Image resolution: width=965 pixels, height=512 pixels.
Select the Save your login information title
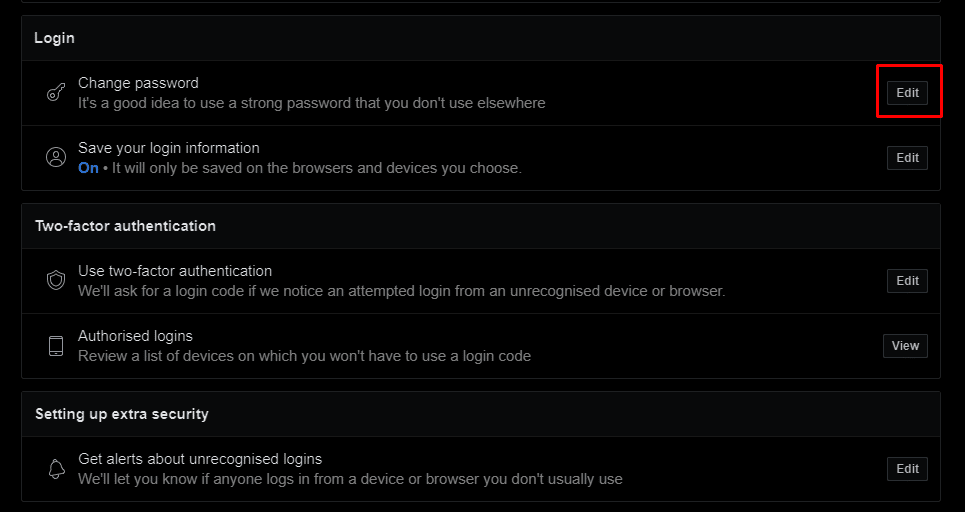click(168, 148)
